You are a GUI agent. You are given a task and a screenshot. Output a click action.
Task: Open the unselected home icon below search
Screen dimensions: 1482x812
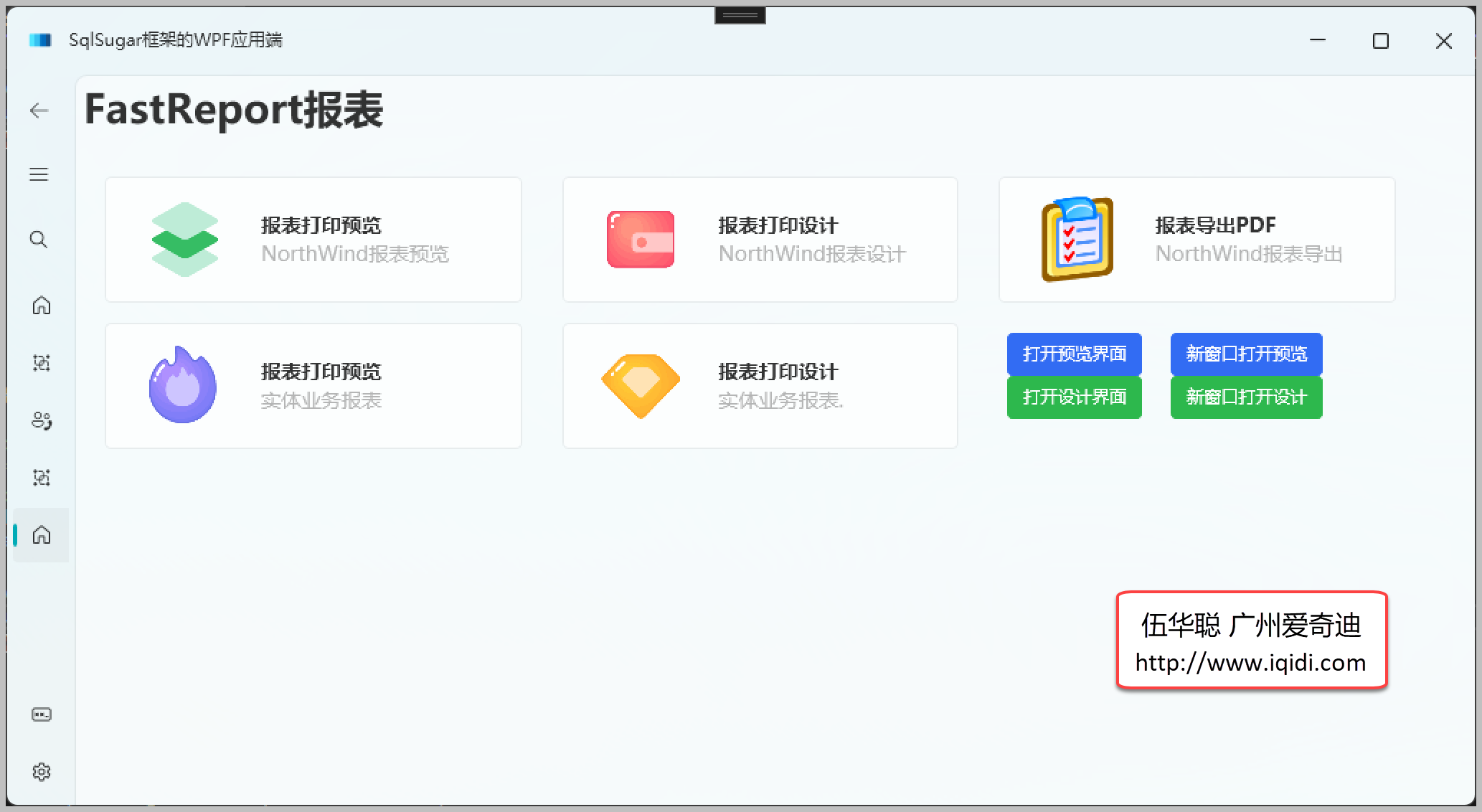point(42,306)
